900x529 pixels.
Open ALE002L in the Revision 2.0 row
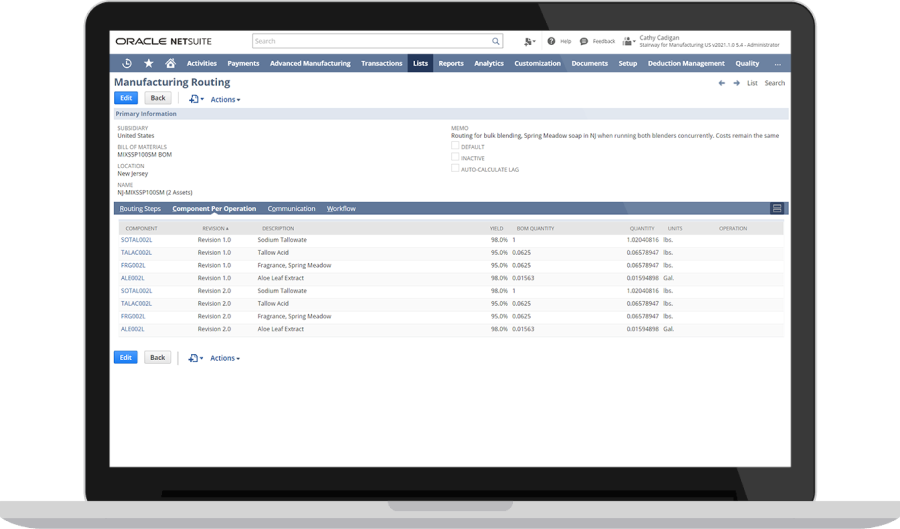coord(133,329)
